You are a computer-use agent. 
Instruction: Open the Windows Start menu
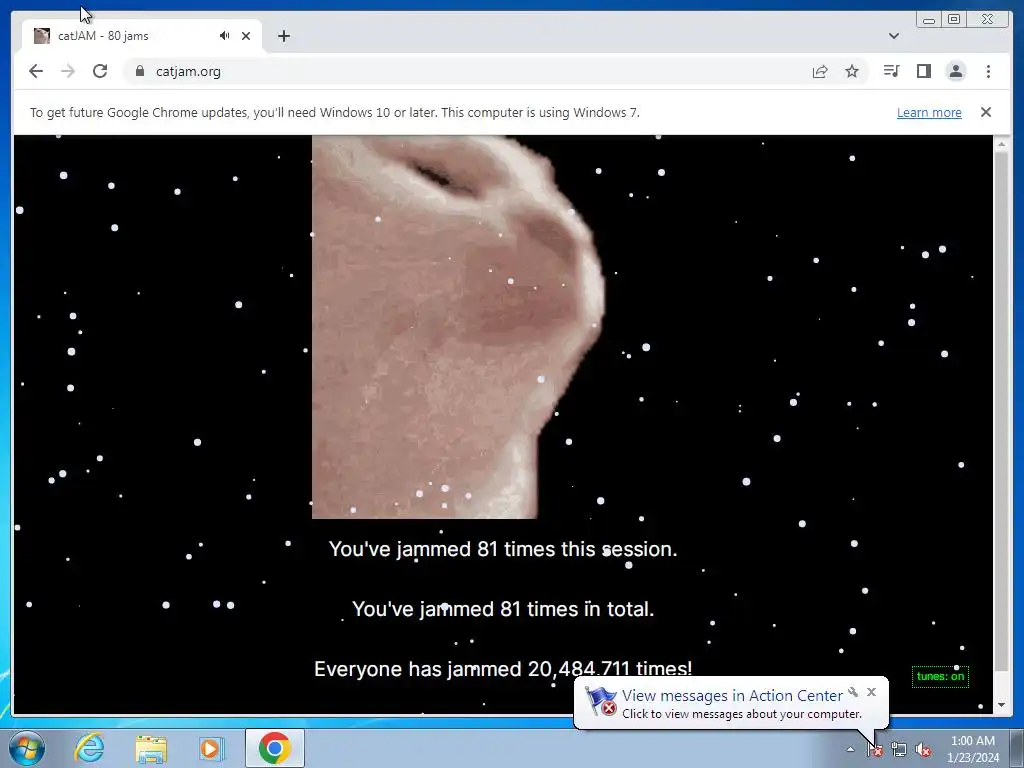click(x=27, y=748)
